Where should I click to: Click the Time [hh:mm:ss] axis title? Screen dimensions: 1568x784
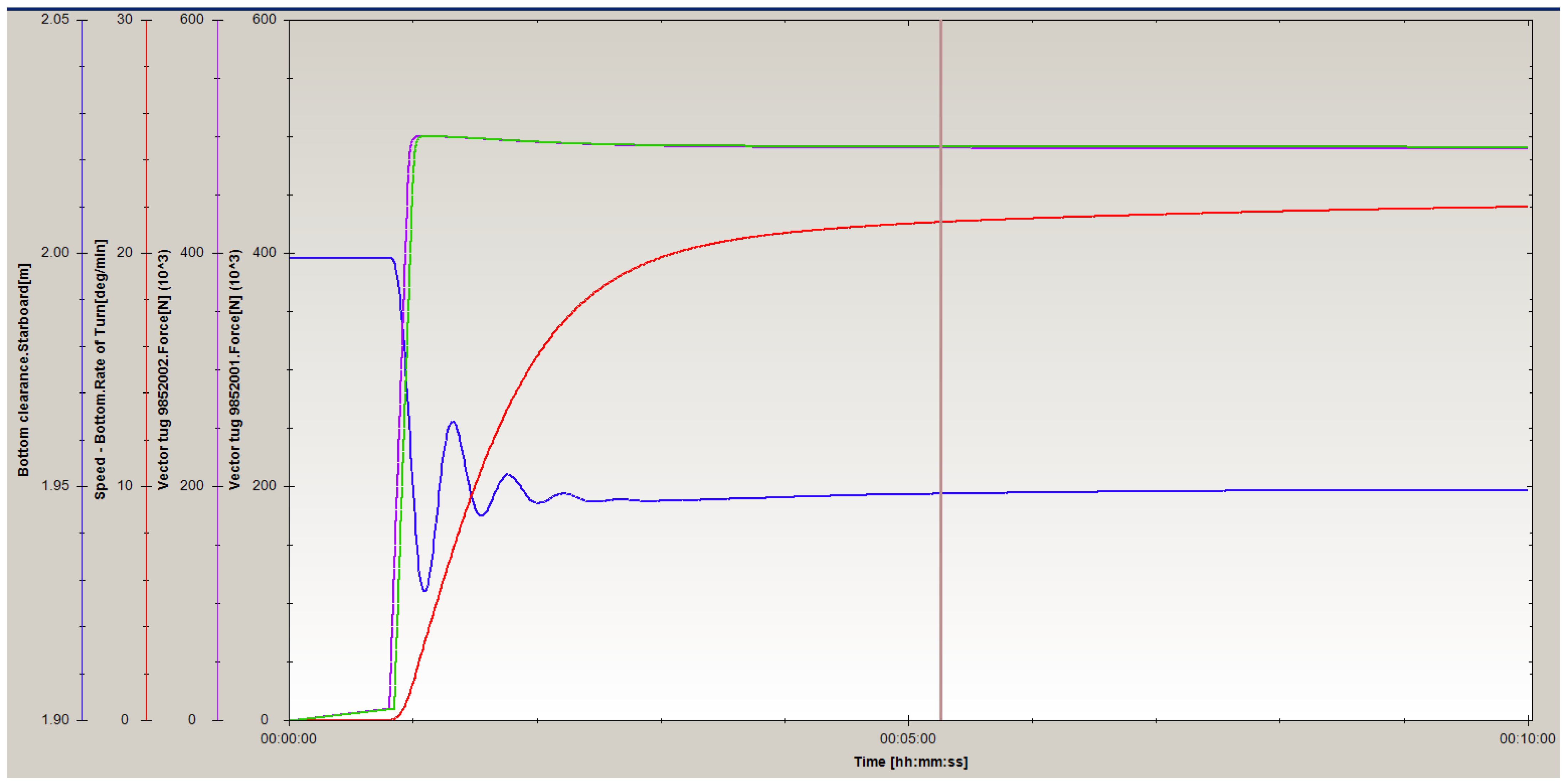point(910,762)
